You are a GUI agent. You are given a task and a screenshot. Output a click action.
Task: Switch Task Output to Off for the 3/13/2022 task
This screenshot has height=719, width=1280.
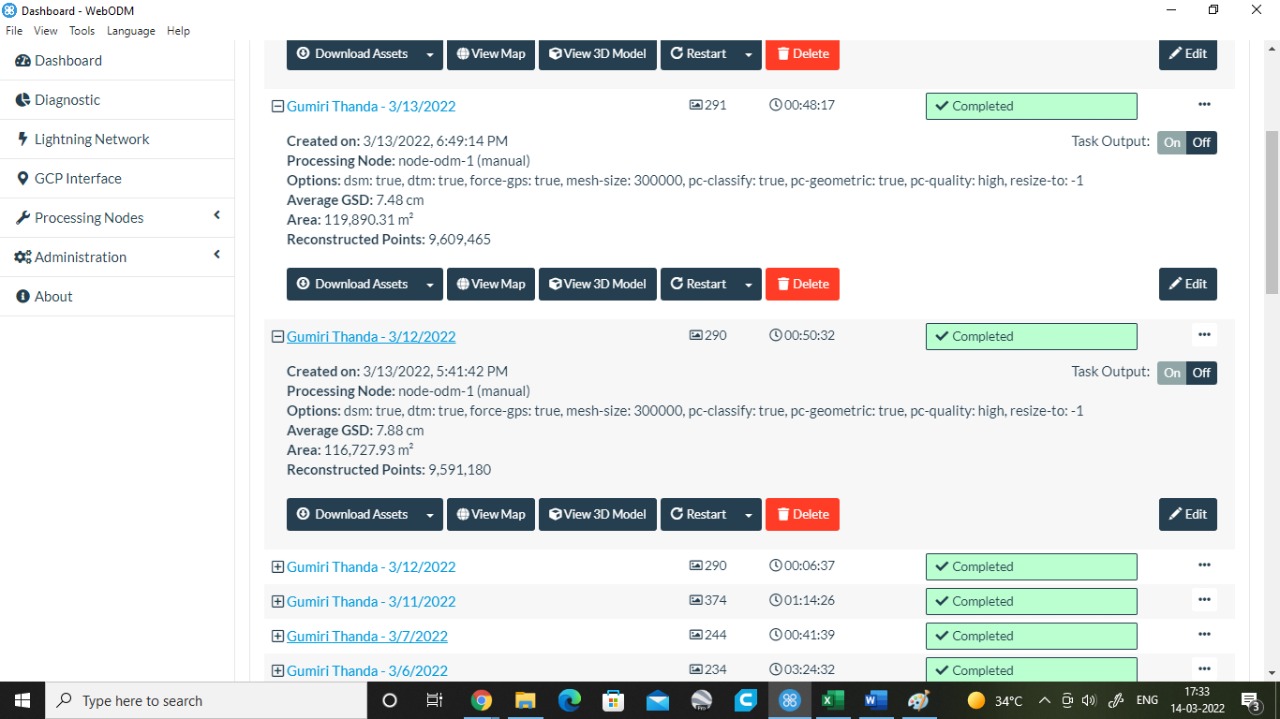1203,142
